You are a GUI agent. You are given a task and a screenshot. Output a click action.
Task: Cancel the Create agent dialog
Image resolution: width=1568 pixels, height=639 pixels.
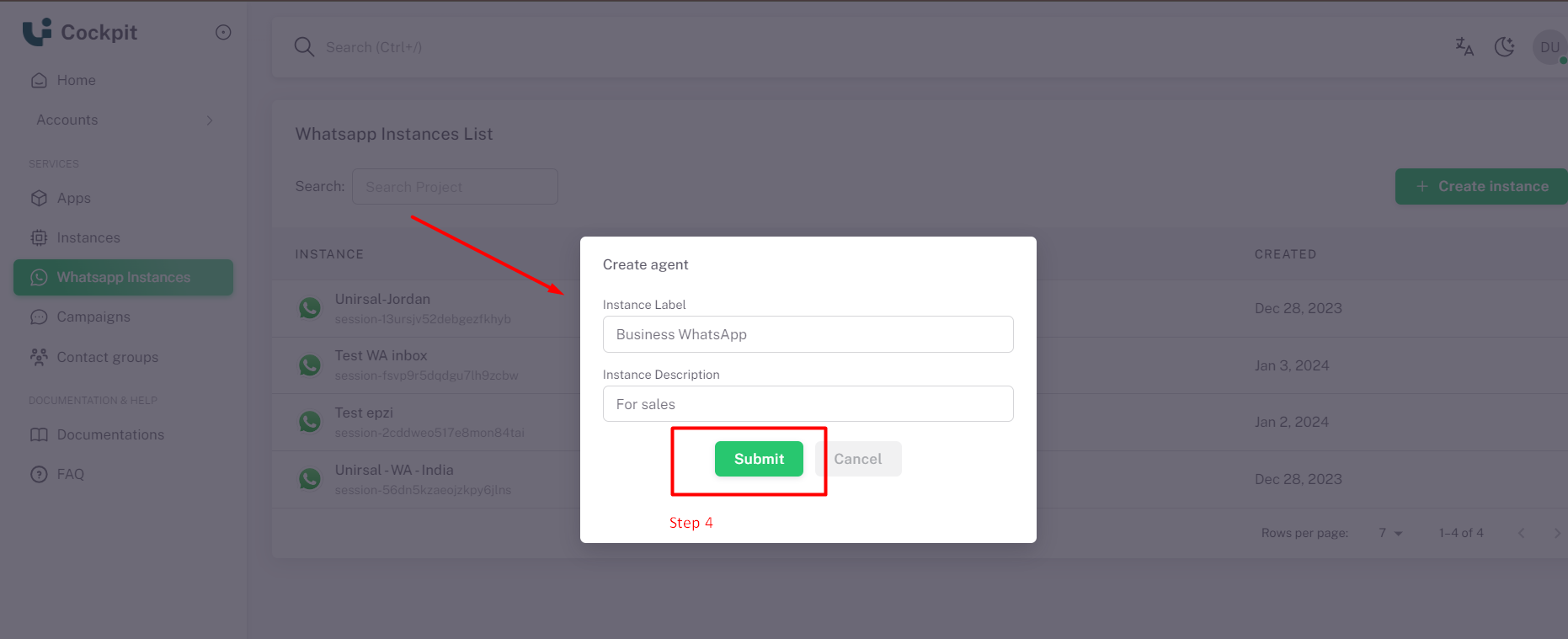(x=858, y=459)
